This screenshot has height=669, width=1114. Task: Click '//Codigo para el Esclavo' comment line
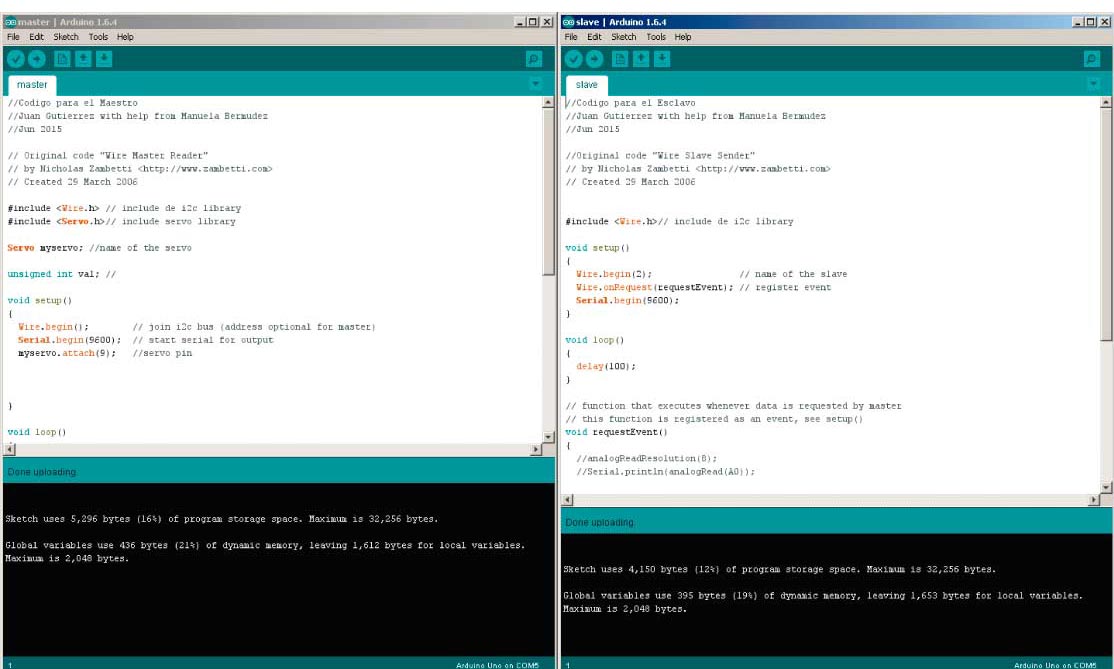tap(631, 103)
